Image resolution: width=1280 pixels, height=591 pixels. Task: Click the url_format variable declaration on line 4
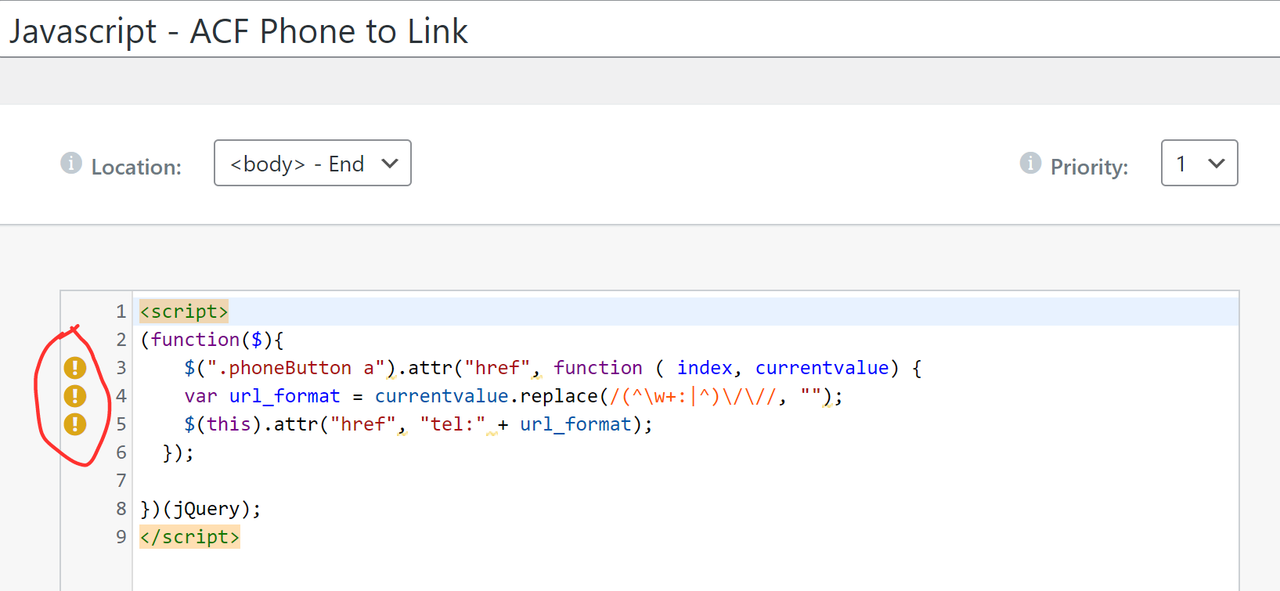(285, 396)
